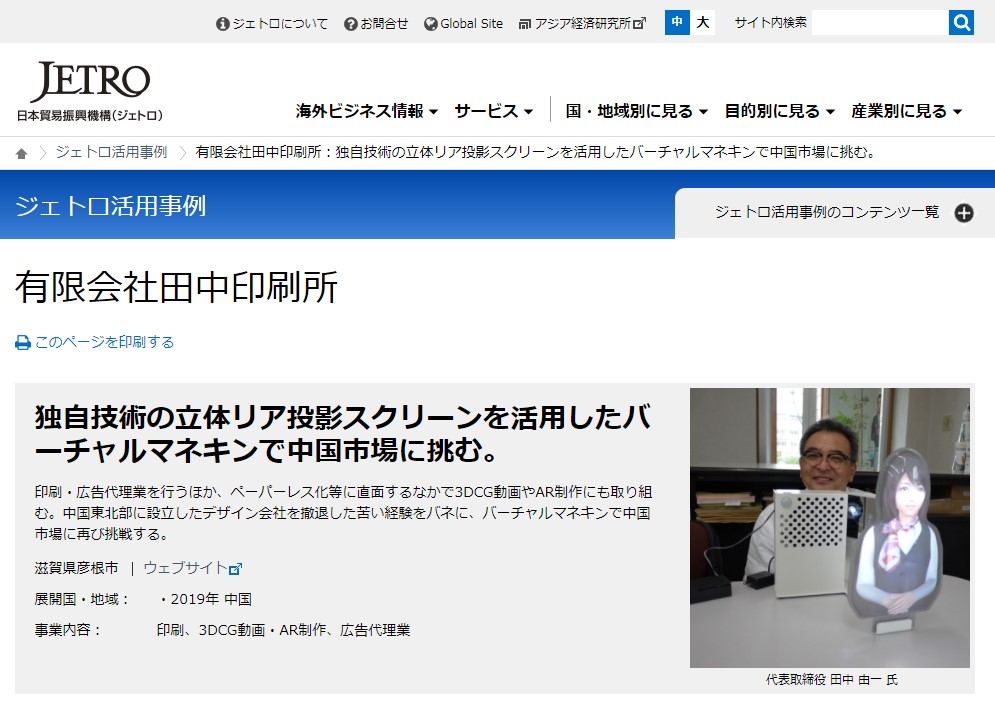Image resolution: width=995 pixels, height=714 pixels.
Task: Focus the サイト内検索 search field
Action: point(880,23)
